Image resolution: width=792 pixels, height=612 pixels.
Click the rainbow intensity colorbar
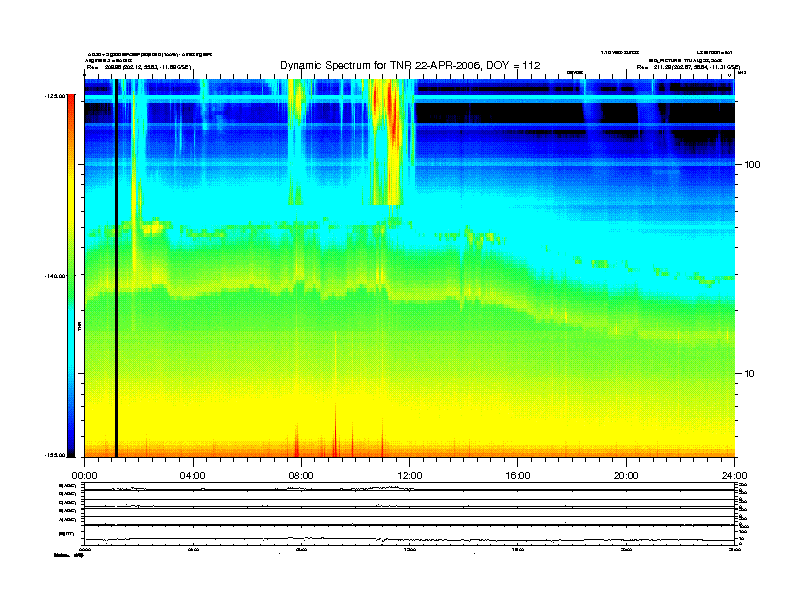coord(71,275)
